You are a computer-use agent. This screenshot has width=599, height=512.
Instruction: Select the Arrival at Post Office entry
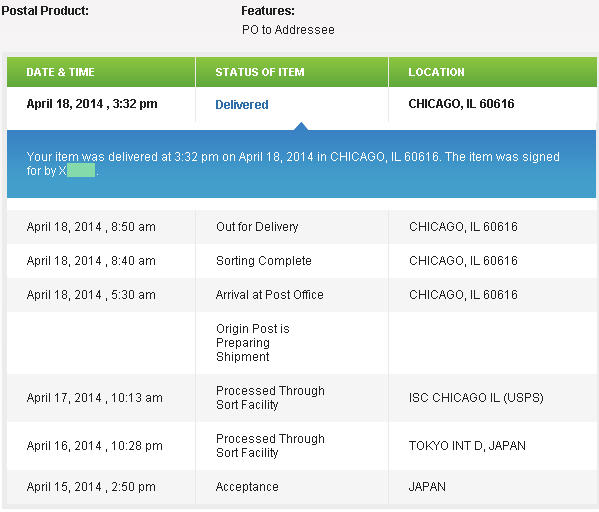point(269,295)
